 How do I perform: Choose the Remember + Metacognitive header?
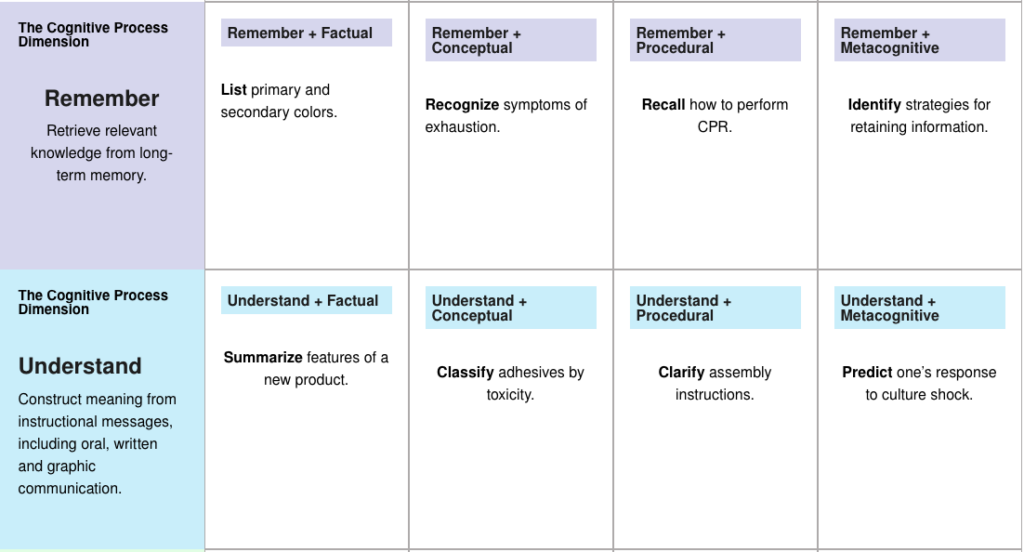[920, 40]
